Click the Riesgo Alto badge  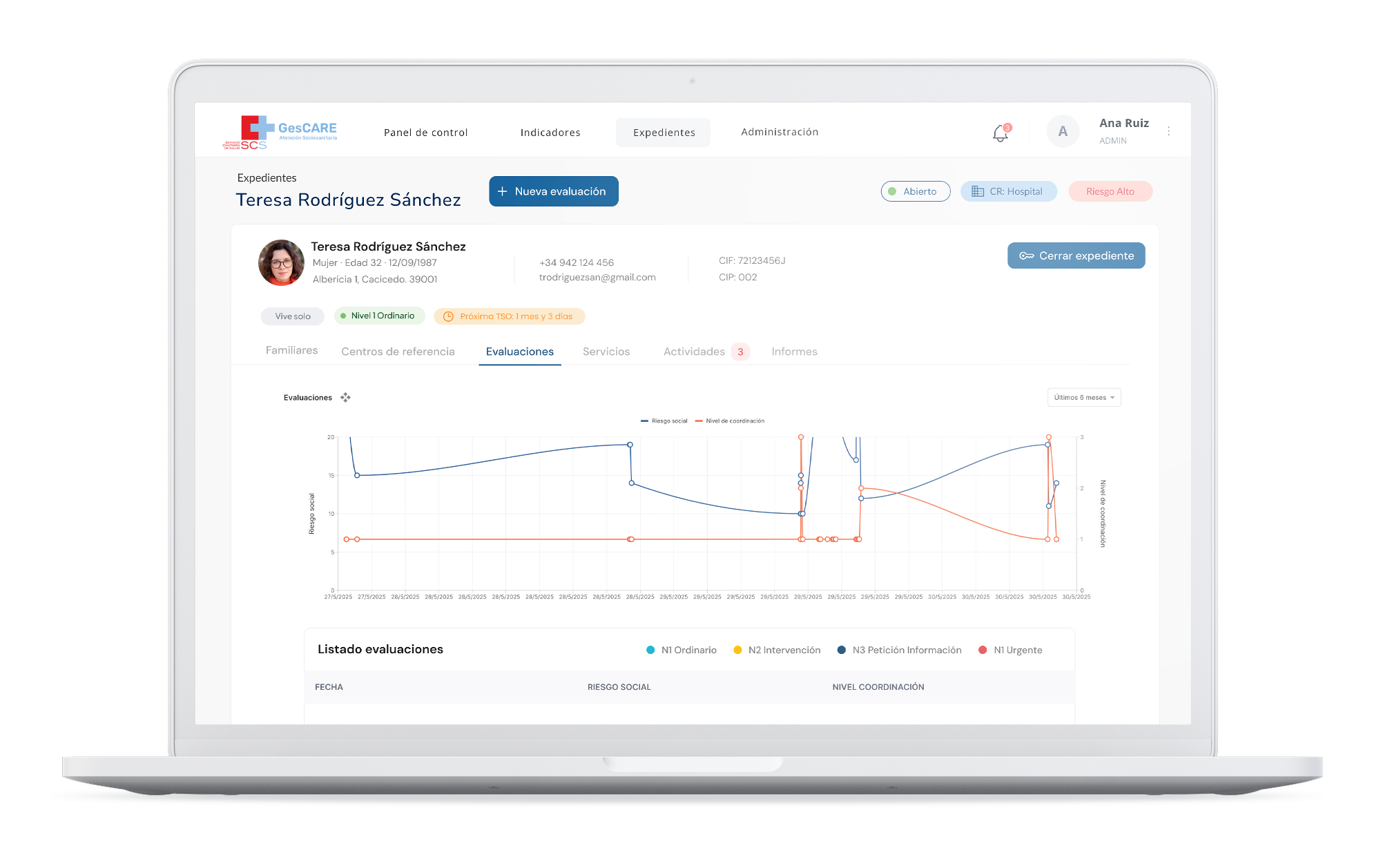point(1110,191)
